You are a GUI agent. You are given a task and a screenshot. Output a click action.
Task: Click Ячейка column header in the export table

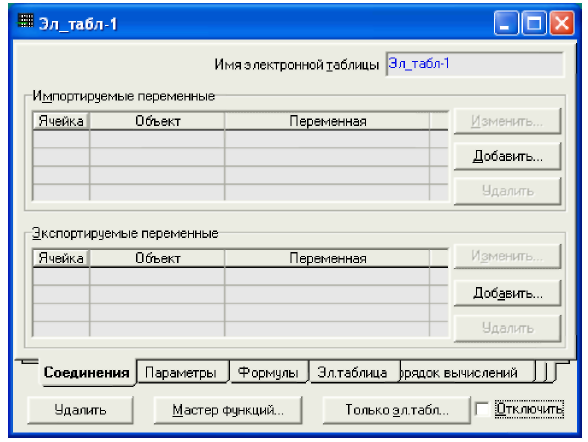pos(61,258)
